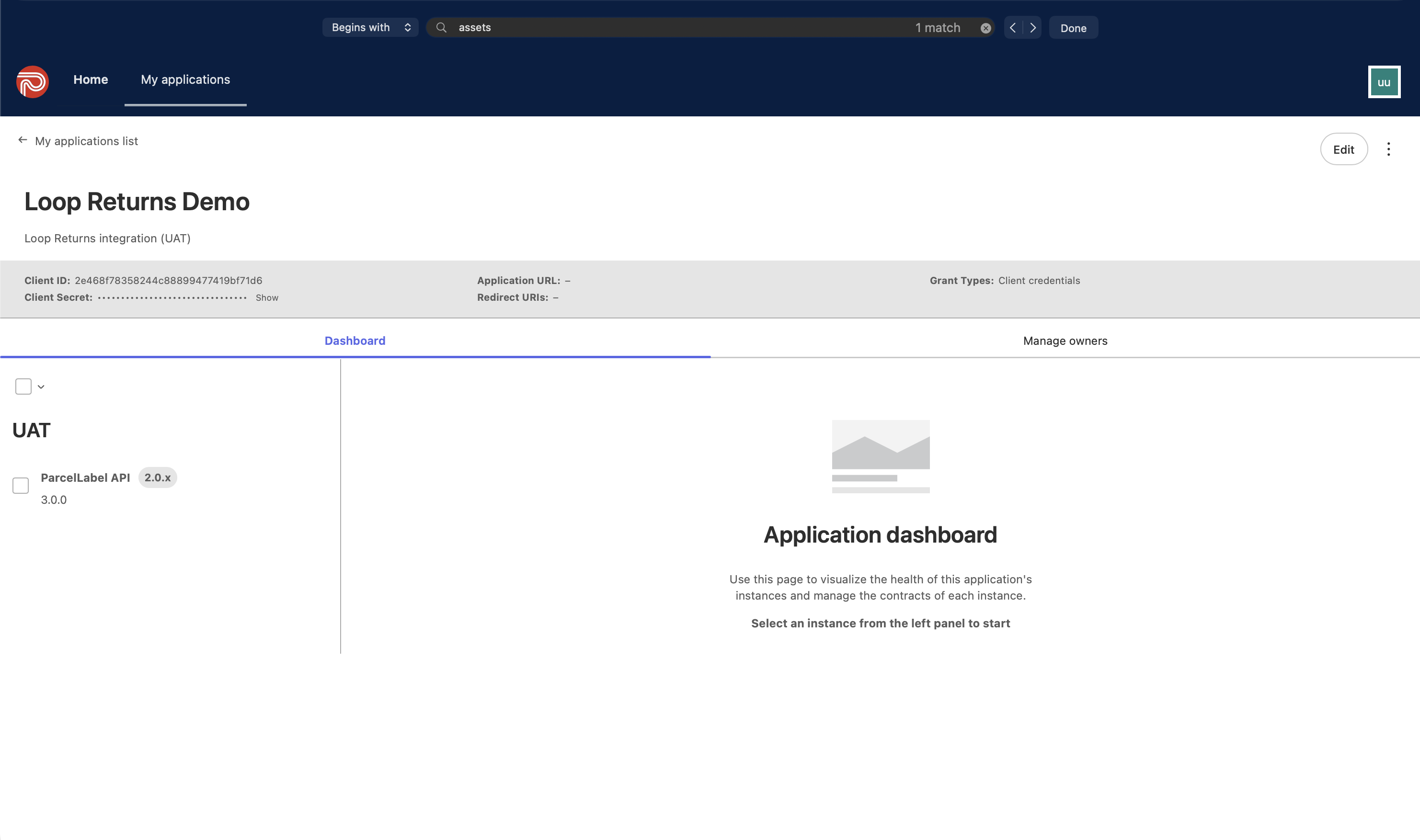Switch to the Dashboard tab
The height and width of the screenshot is (840, 1420).
(x=355, y=341)
